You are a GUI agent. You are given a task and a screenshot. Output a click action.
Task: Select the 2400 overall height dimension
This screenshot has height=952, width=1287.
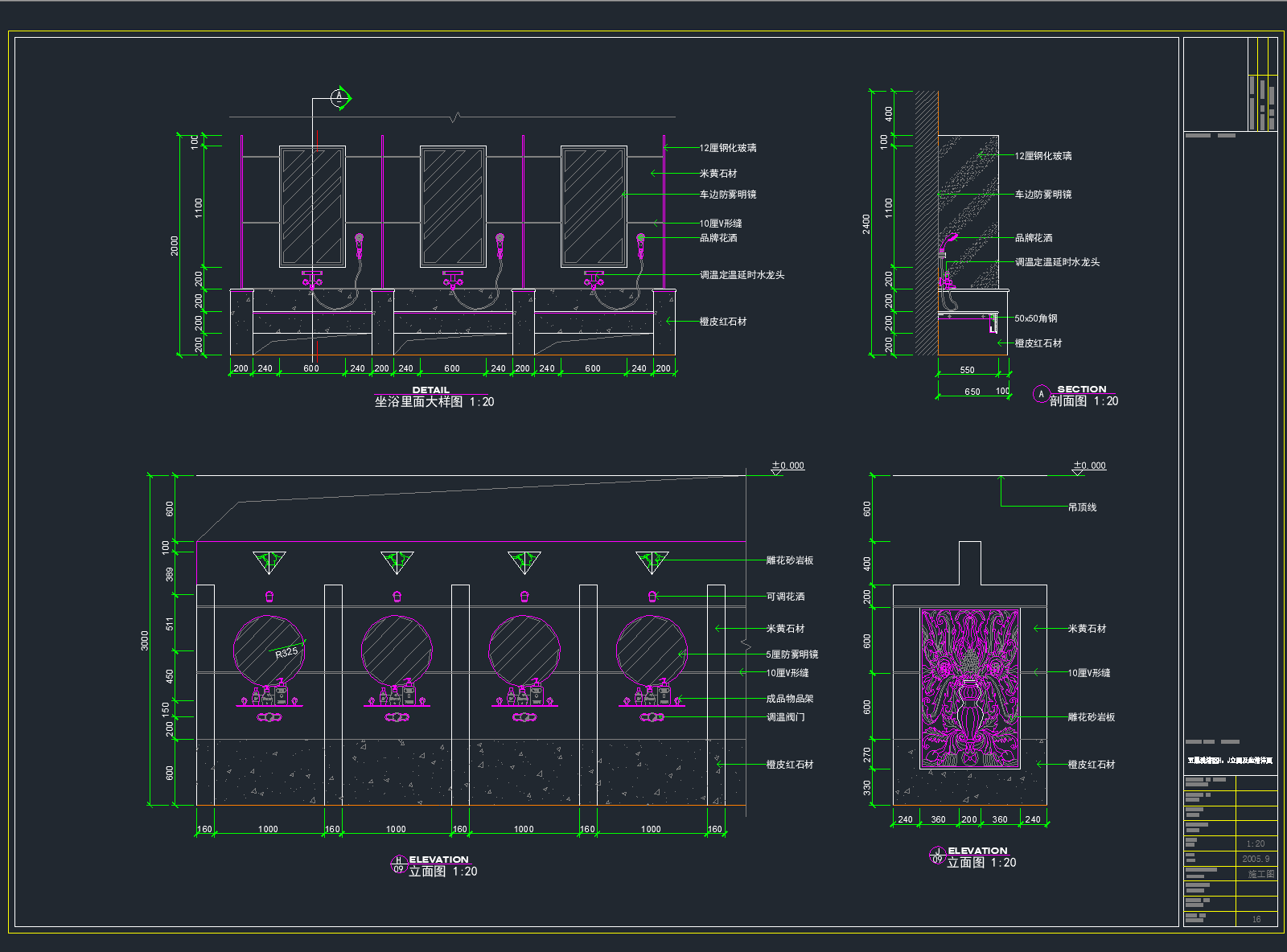tap(866, 224)
